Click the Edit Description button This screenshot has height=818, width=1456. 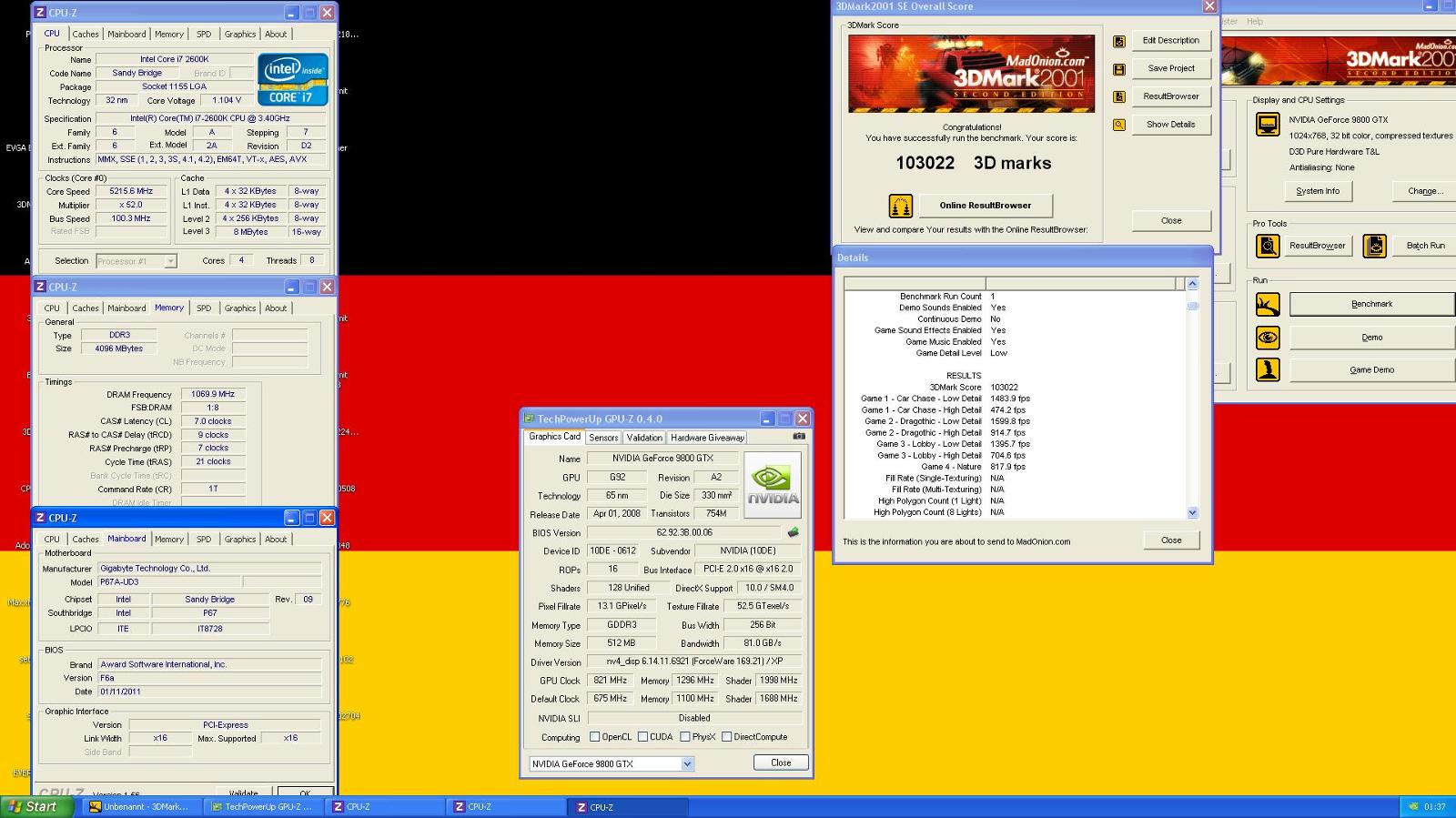click(x=1171, y=41)
